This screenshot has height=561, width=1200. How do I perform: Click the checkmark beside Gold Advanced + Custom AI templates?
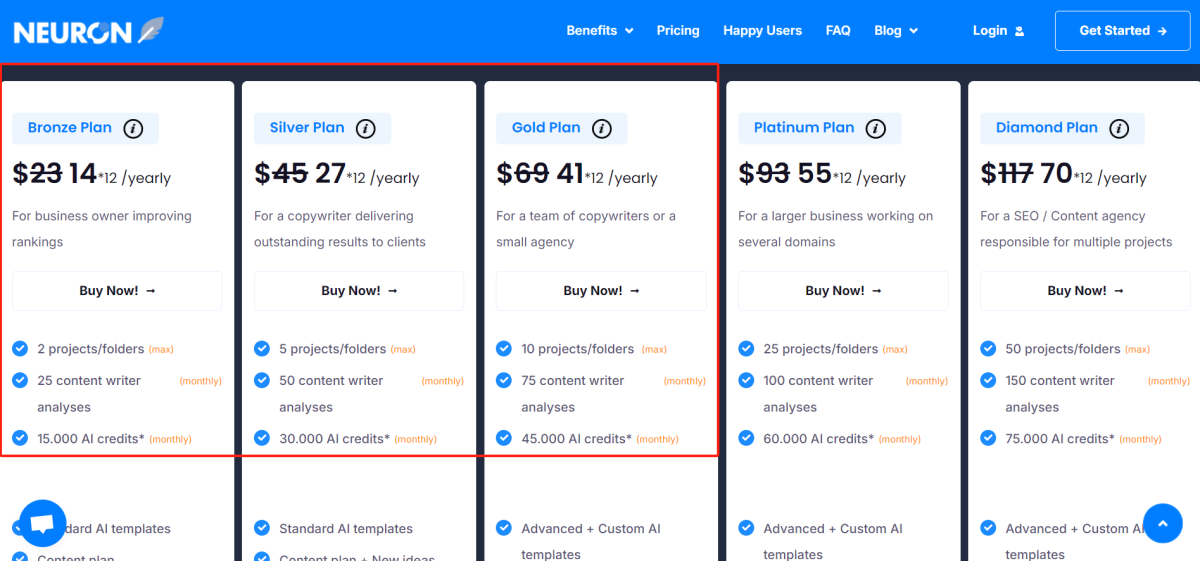(x=504, y=528)
